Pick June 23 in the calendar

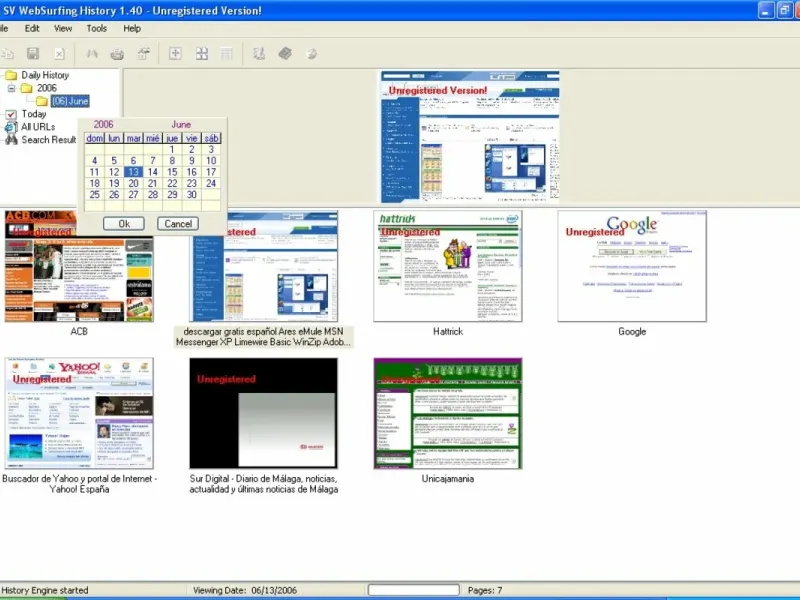pyautogui.click(x=191, y=183)
